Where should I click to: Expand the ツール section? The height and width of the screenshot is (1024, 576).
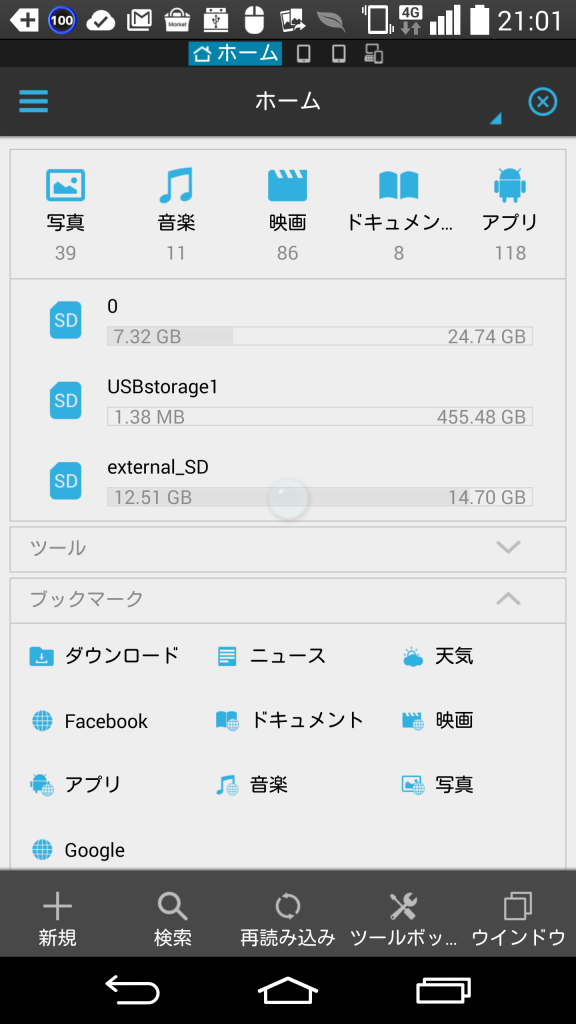coord(287,549)
